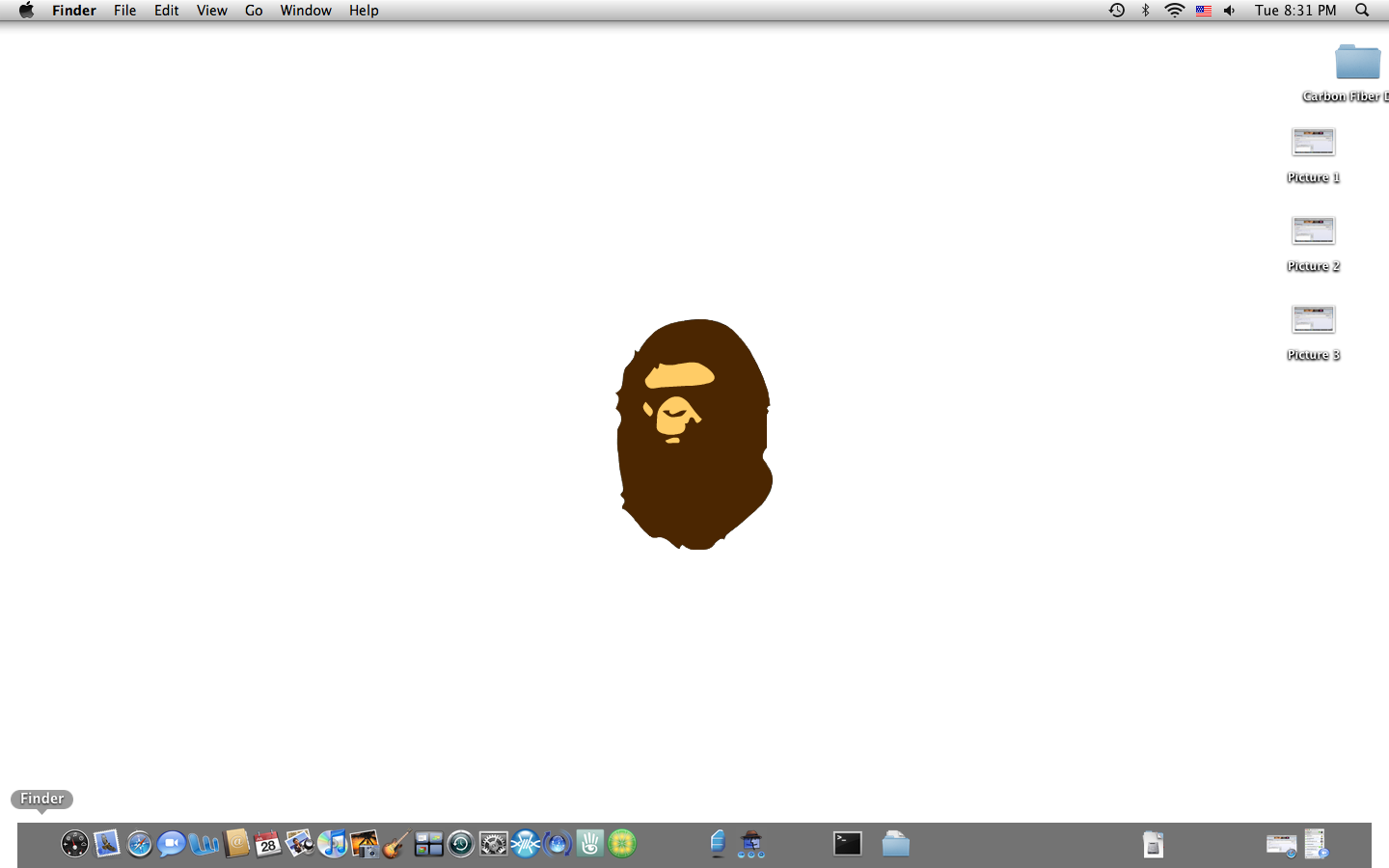Launch iTunes from the dock
The width and height of the screenshot is (1389, 868).
[x=332, y=844]
